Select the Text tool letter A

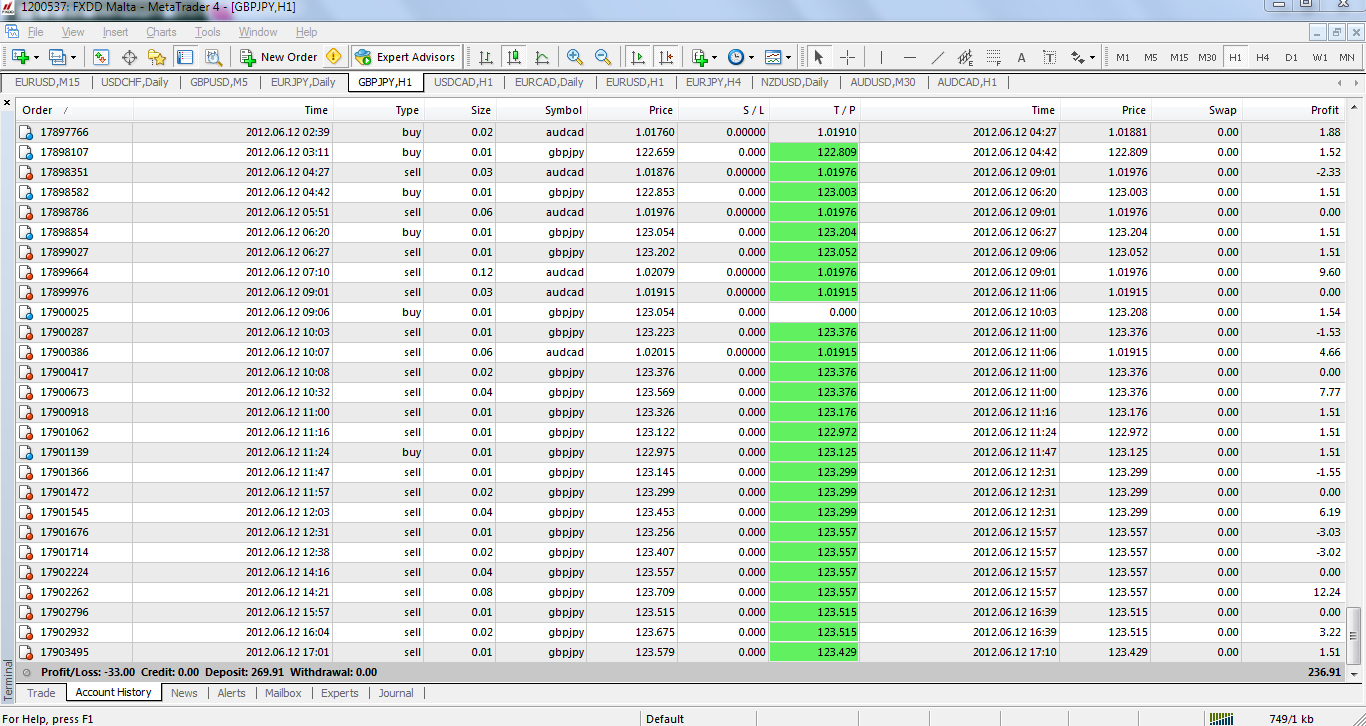pos(1021,57)
